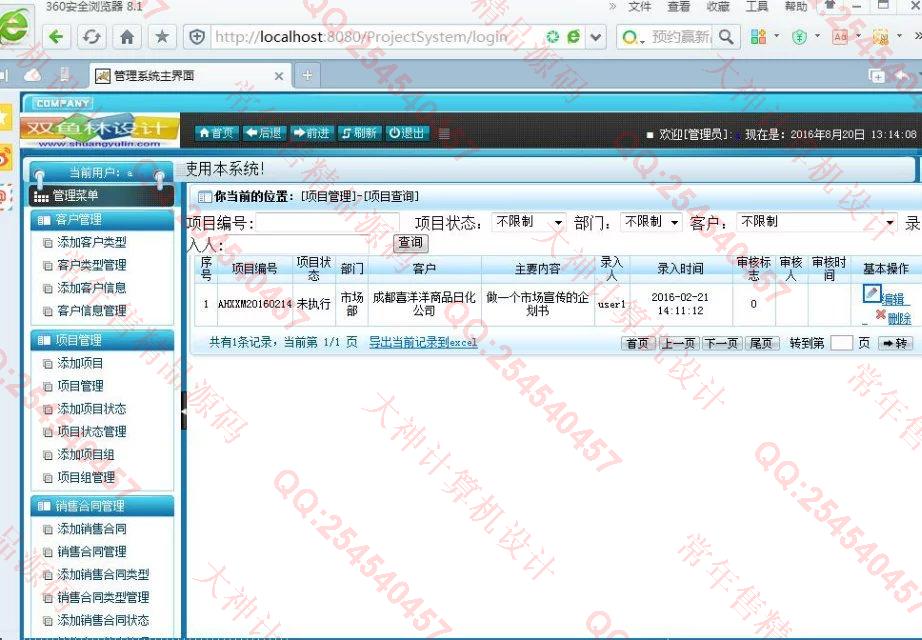Click the 后退 toolbar button
The height and width of the screenshot is (640, 922).
click(263, 134)
